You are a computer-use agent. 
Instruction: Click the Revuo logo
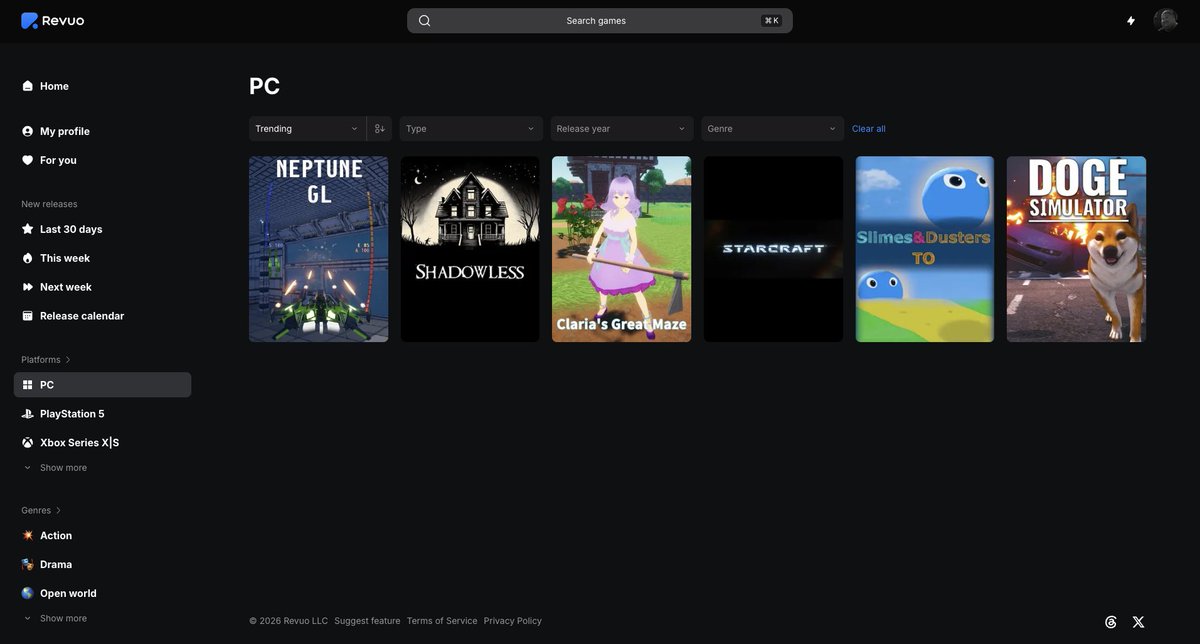click(x=52, y=20)
